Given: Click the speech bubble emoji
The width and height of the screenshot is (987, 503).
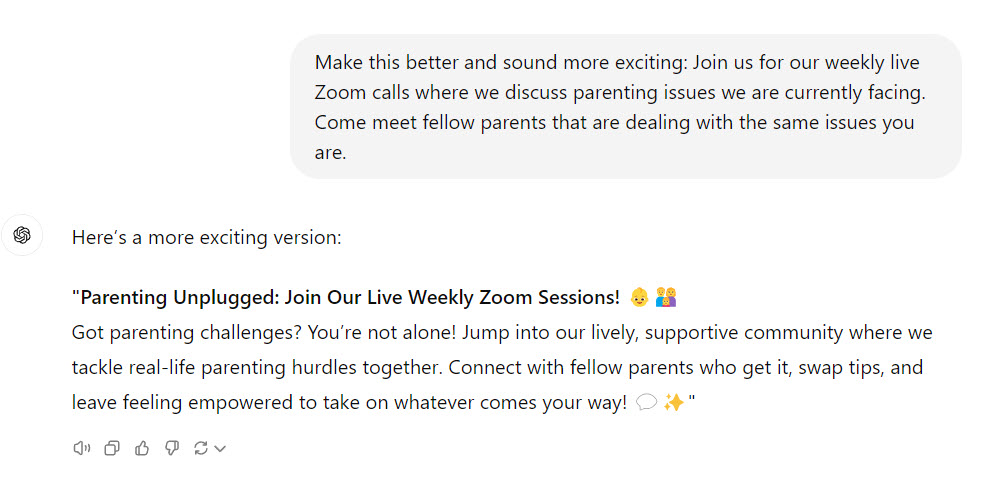Looking at the screenshot, I should [x=646, y=402].
